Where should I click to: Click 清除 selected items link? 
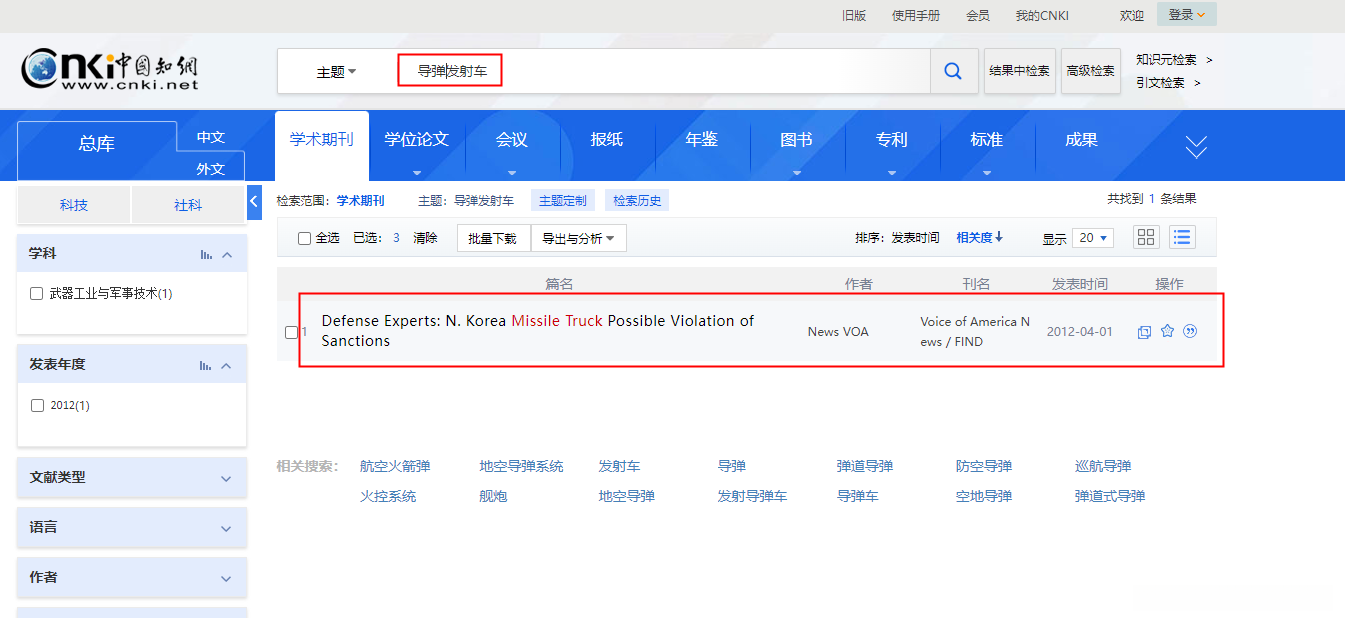point(426,238)
